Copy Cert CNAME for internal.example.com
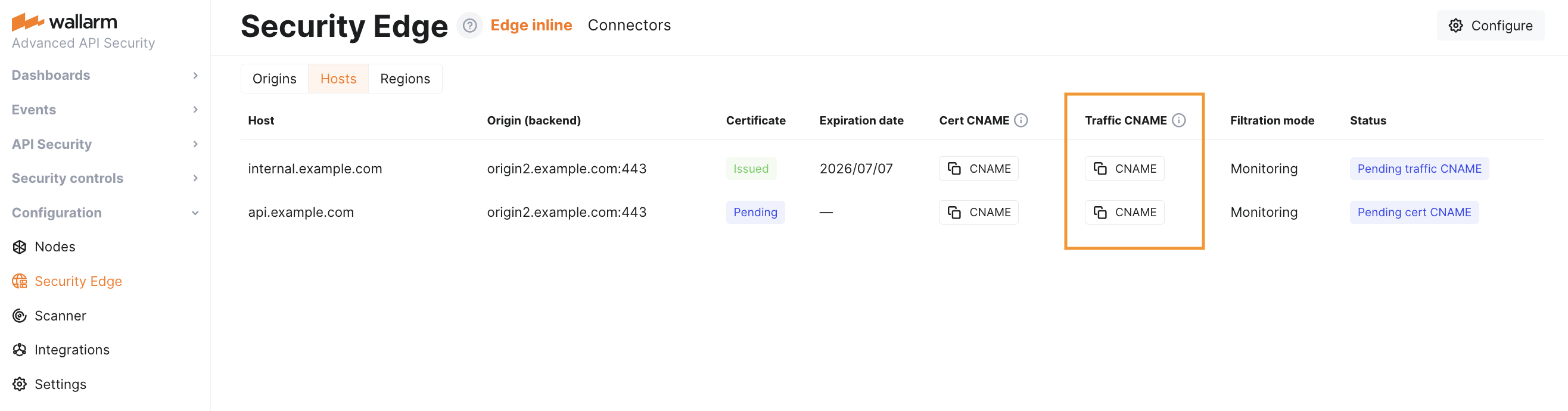 (x=978, y=169)
